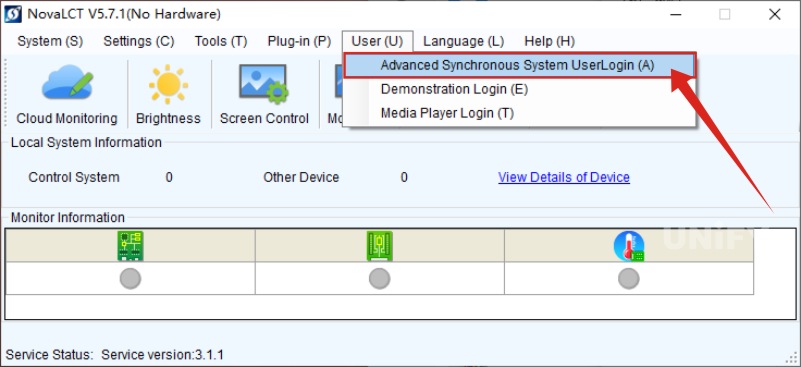Viewport: 801px width, 367px height.
Task: Click the gray status indicator under sending card
Action: [130, 279]
